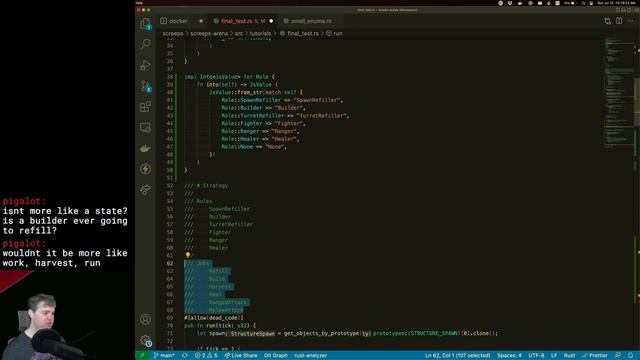Click the 'Role::Healer' match arm line

(260, 139)
